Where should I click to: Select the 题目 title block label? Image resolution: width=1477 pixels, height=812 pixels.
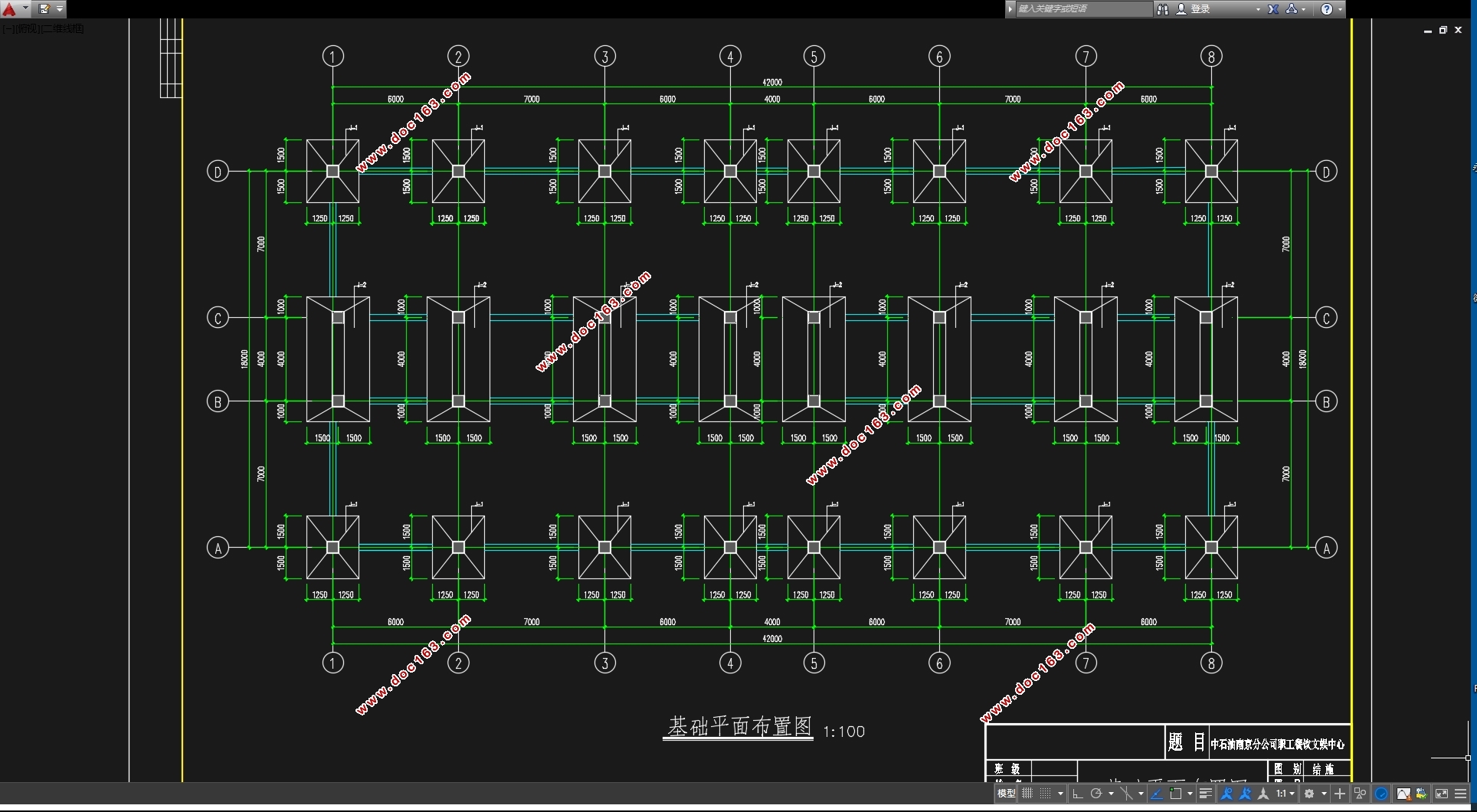click(1187, 742)
